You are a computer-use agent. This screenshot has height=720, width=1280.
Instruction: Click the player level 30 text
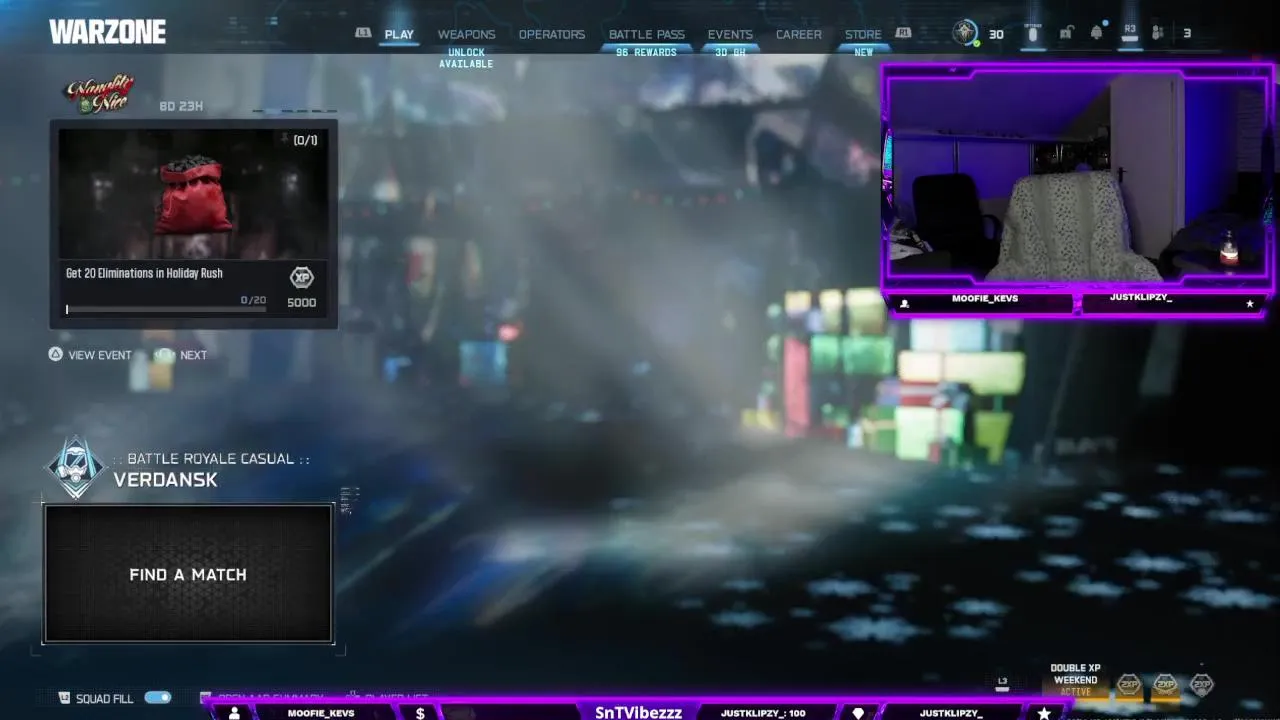(x=996, y=34)
